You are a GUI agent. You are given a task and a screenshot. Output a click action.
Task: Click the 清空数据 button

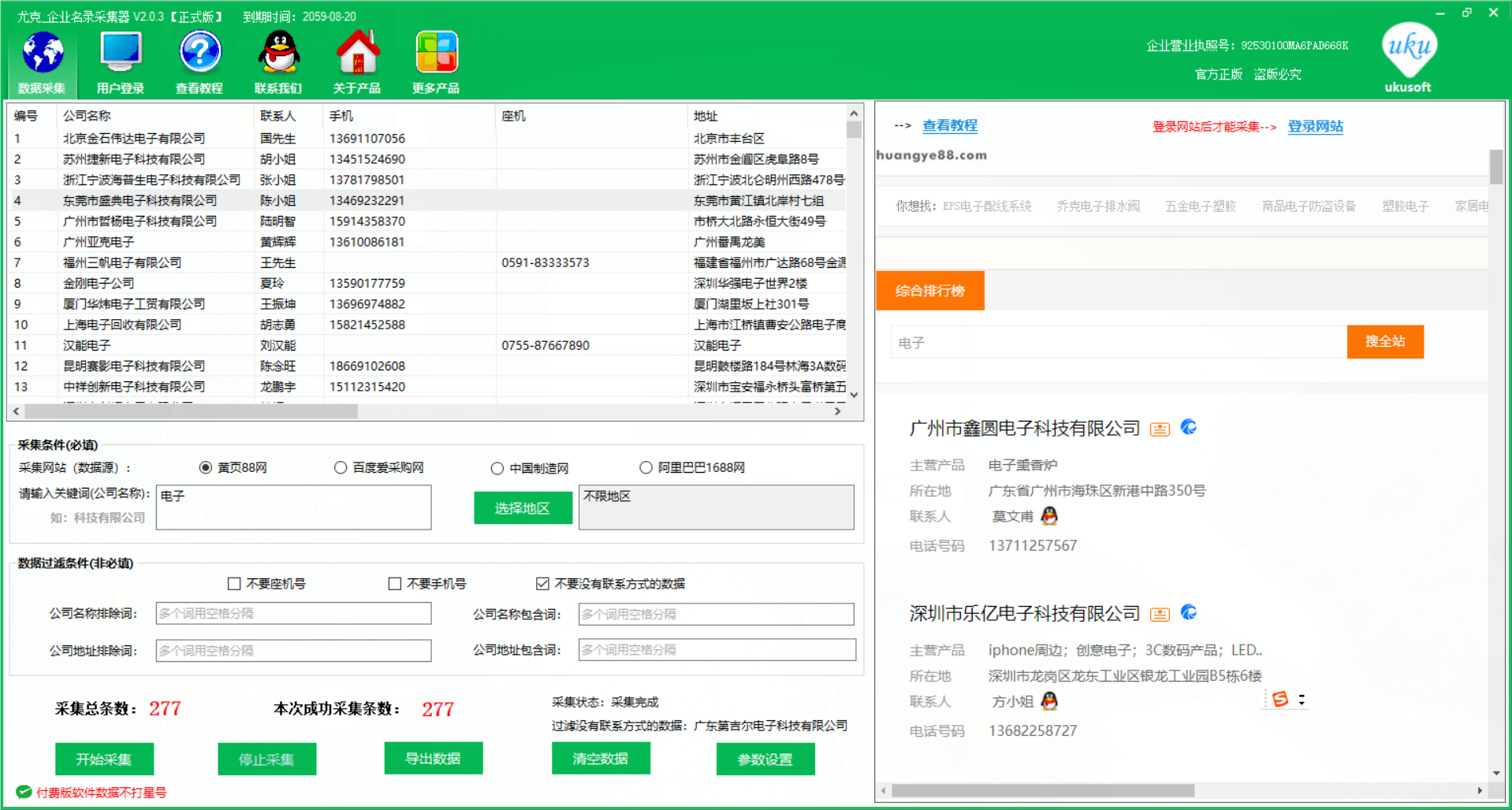pos(601,759)
